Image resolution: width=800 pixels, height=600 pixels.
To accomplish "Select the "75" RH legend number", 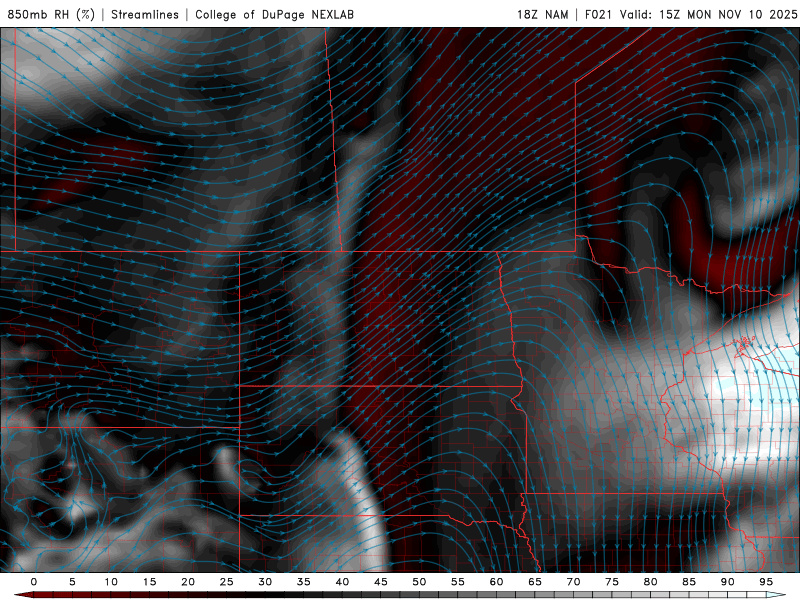I will [612, 582].
